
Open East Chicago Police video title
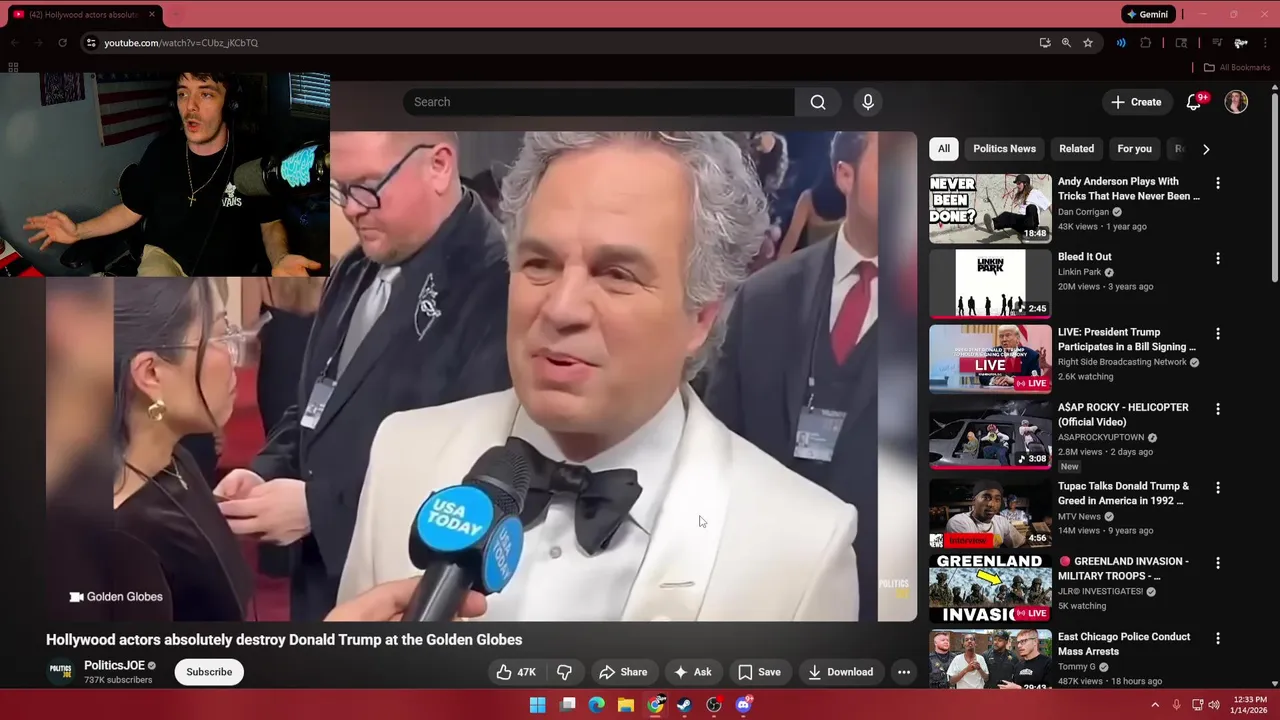tap(1124, 644)
